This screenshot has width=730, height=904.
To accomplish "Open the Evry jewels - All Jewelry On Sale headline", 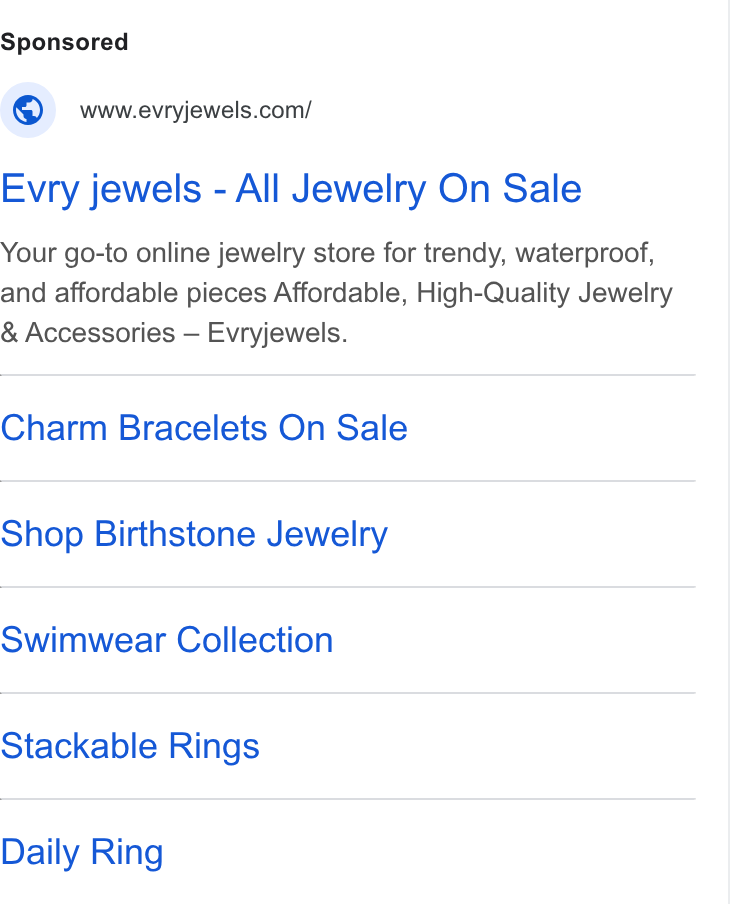I will point(291,189).
